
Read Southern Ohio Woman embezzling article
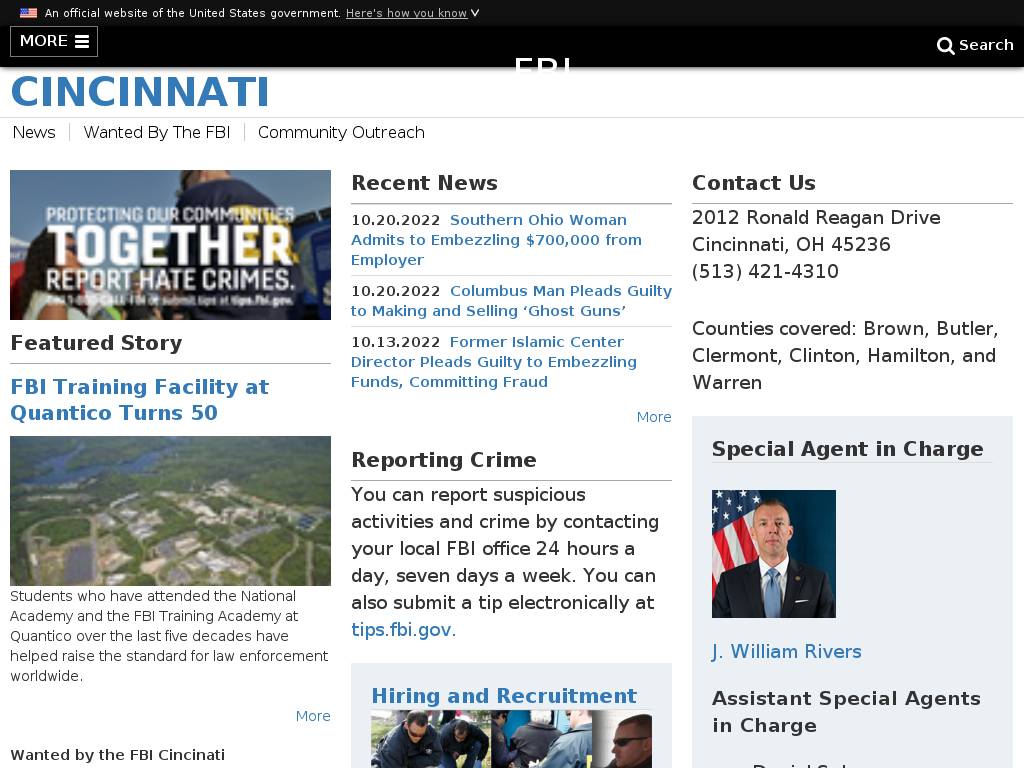pyautogui.click(x=496, y=240)
